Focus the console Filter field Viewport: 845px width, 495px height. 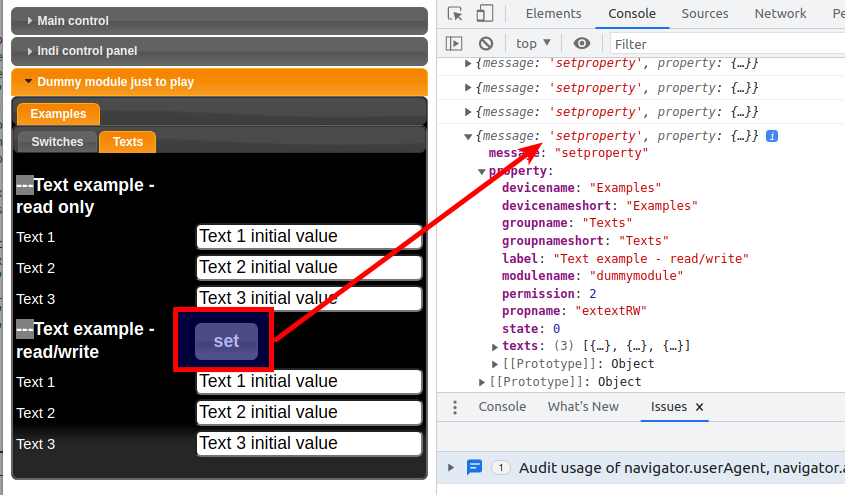(728, 44)
